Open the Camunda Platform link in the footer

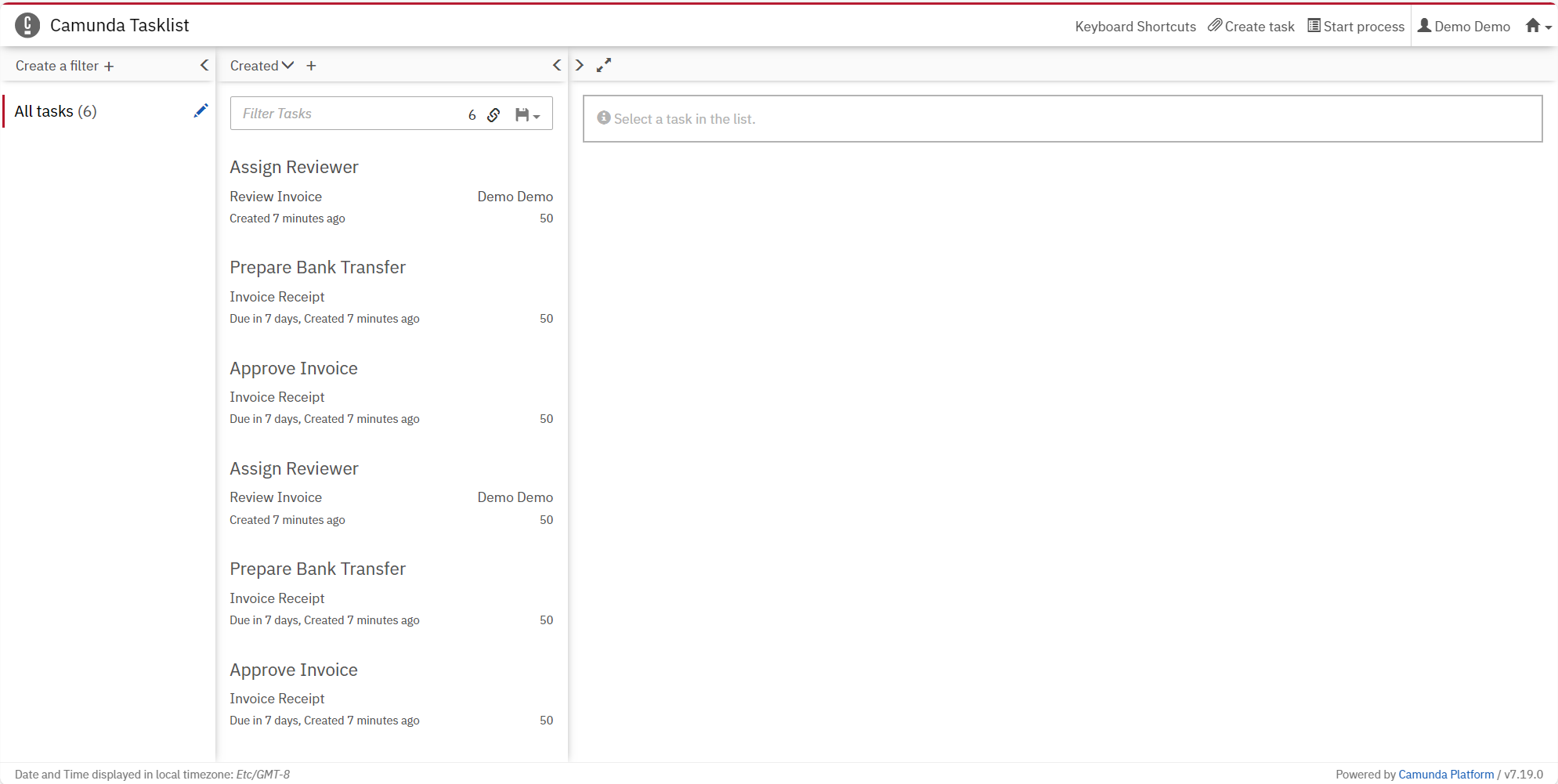pyautogui.click(x=1446, y=775)
